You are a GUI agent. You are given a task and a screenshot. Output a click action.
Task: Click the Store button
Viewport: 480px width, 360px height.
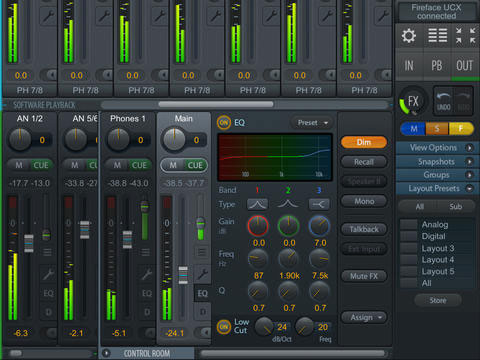[x=438, y=301]
